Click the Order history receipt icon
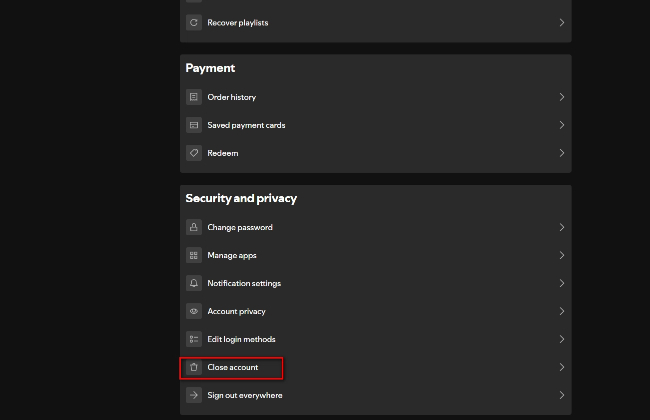 194,97
